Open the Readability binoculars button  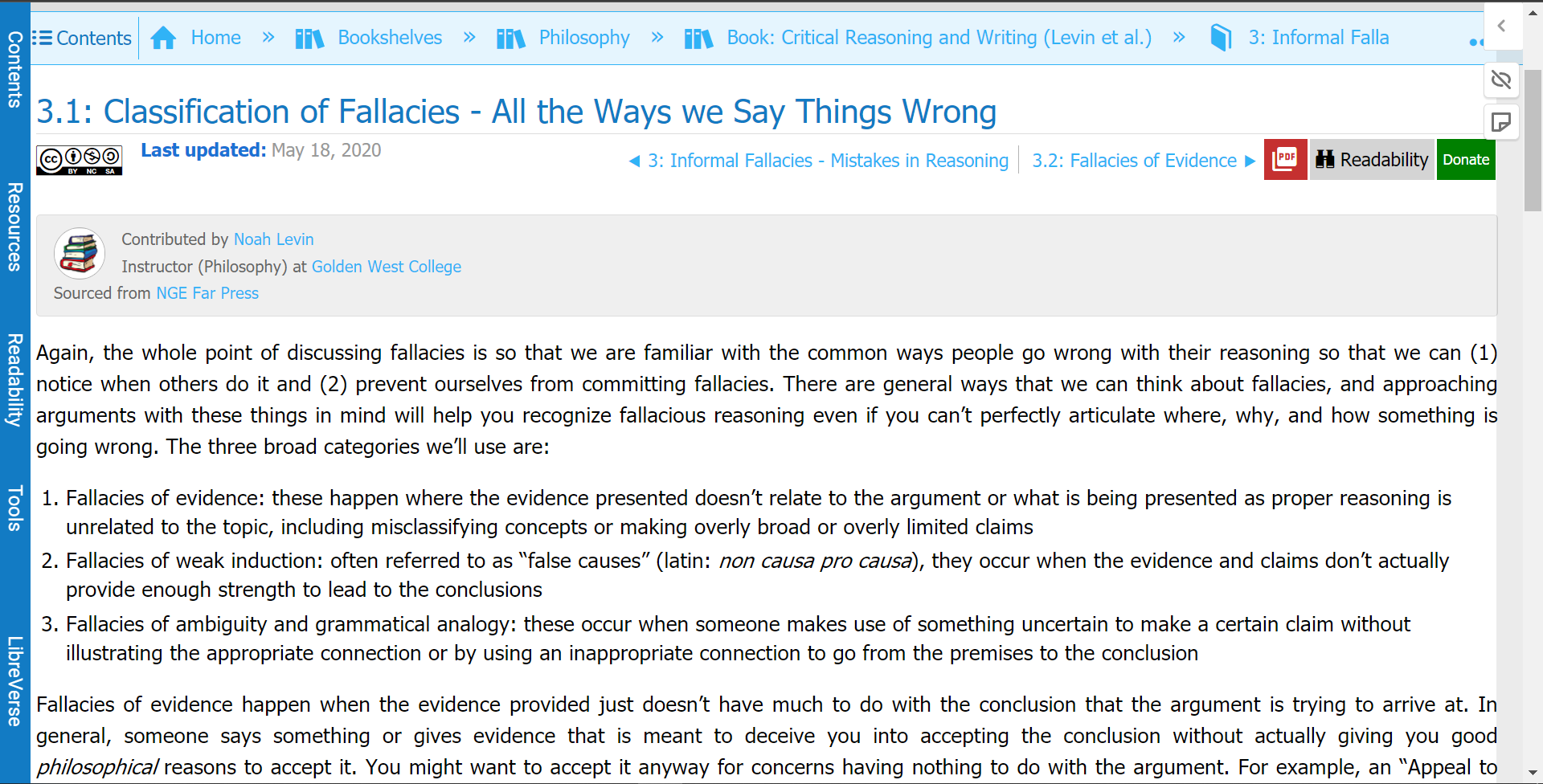pos(1372,159)
